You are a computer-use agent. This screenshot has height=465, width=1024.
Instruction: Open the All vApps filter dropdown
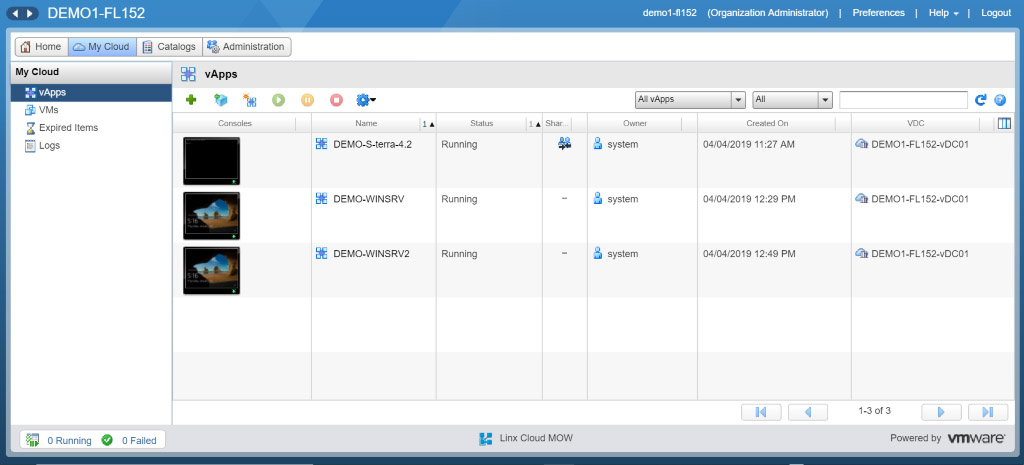coord(690,100)
